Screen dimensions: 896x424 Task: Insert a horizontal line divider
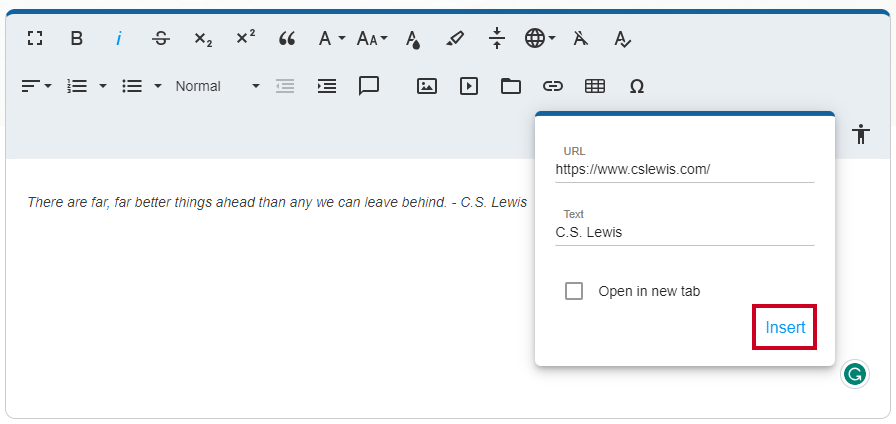497,38
